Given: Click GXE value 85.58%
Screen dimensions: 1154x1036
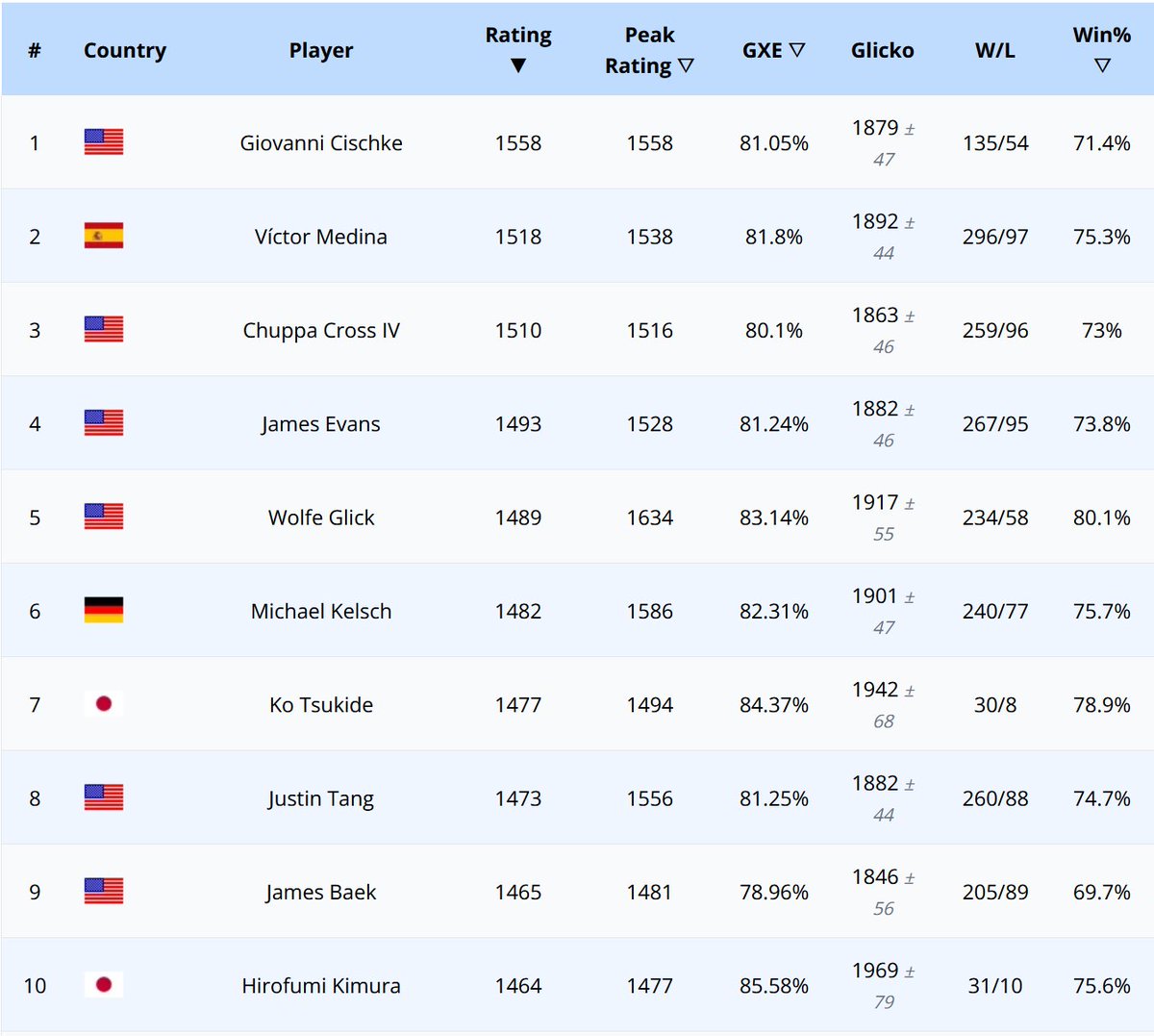Looking at the screenshot, I should tap(774, 985).
